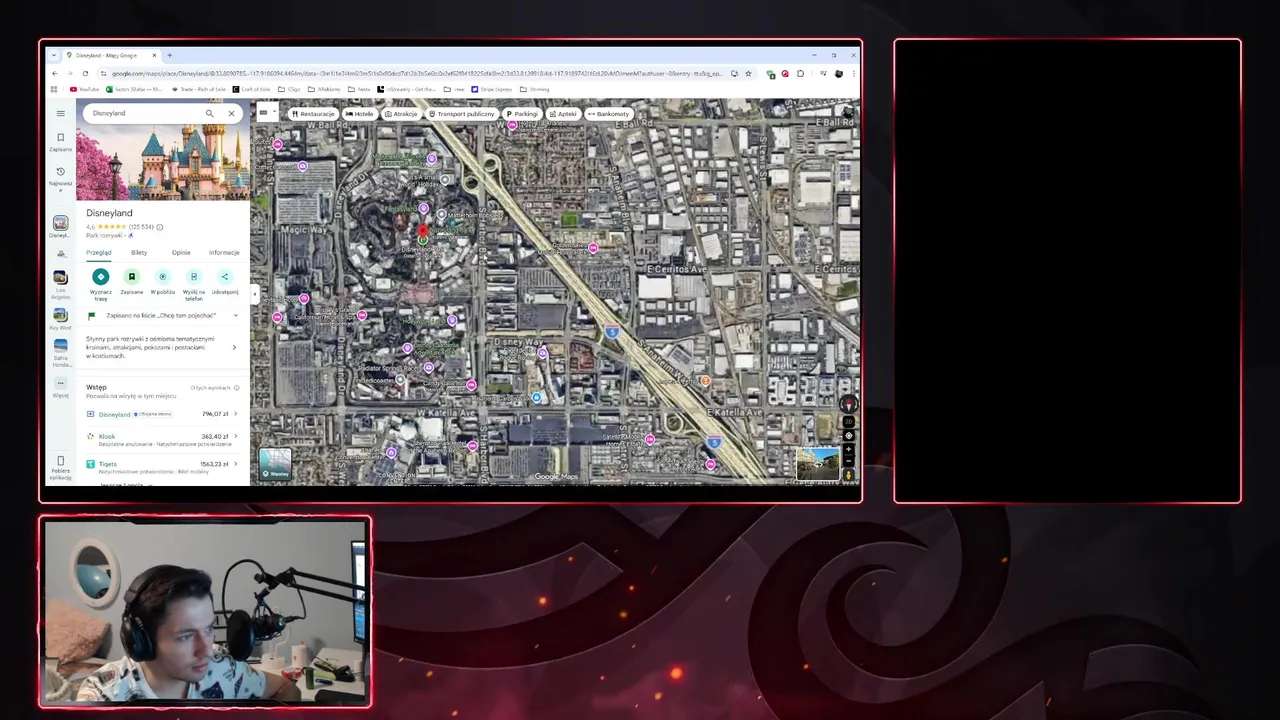Viewport: 1280px width, 720px height.
Task: Expand the Zapisano na liście dropdown chevron
Action: click(x=236, y=315)
